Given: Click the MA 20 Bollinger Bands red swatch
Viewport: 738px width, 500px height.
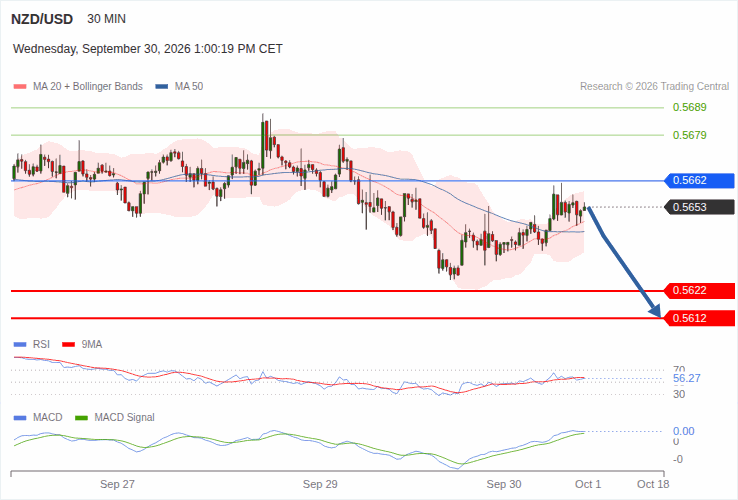Looking at the screenshot, I should pos(20,87).
